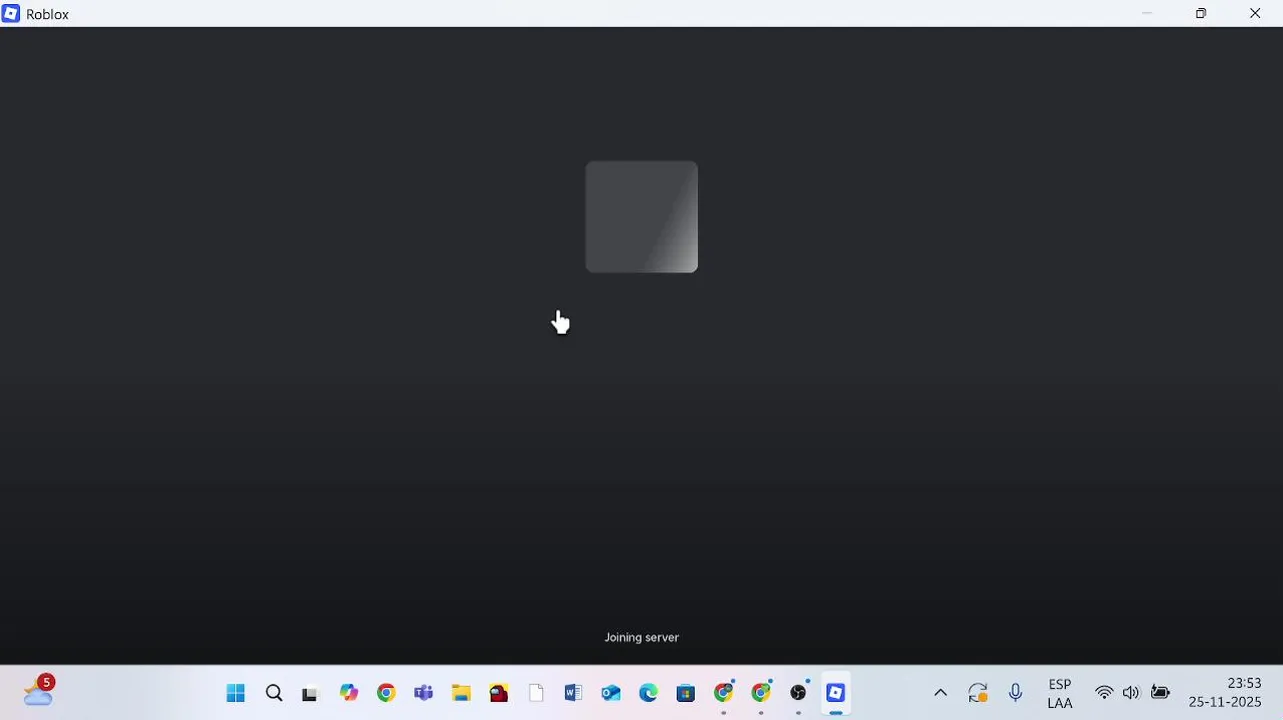Launch the Among Us taskbar icon
This screenshot has width=1283, height=720.
(499, 693)
